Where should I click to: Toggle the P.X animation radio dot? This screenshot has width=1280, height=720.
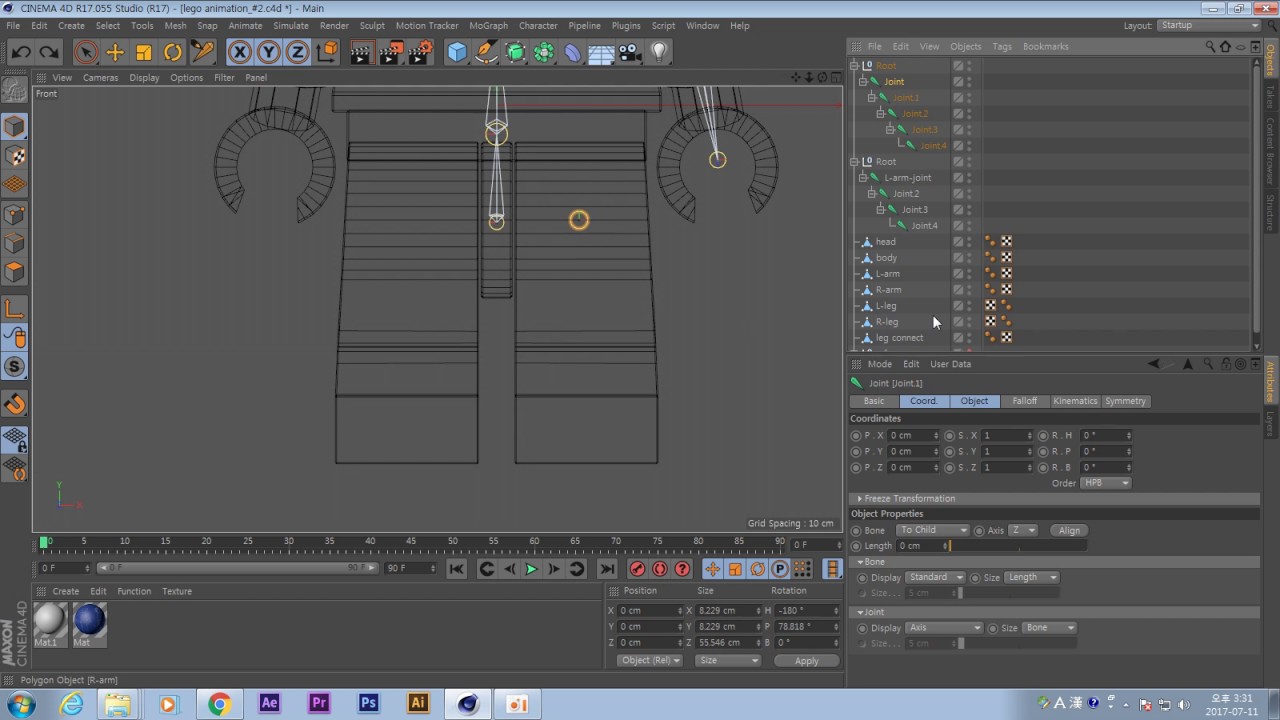[x=856, y=436]
